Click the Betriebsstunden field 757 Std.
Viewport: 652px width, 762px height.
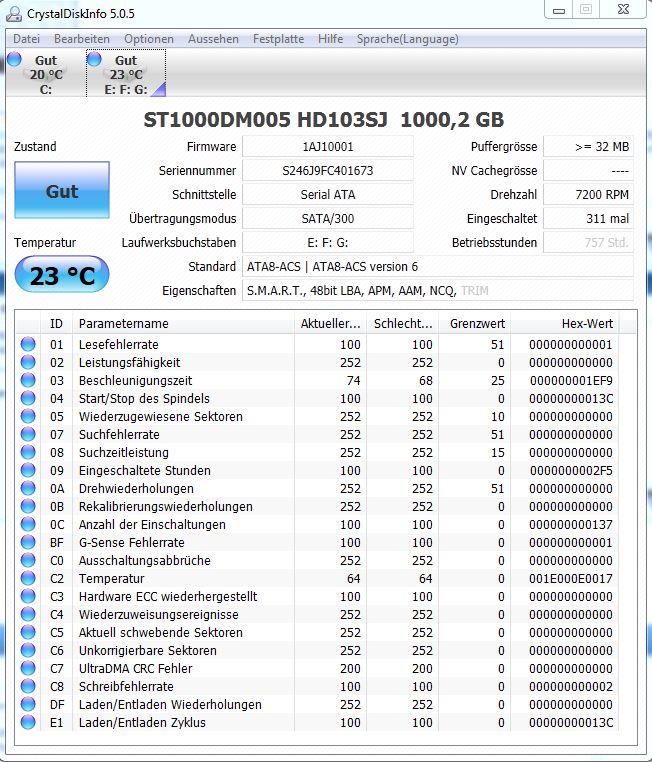click(588, 242)
